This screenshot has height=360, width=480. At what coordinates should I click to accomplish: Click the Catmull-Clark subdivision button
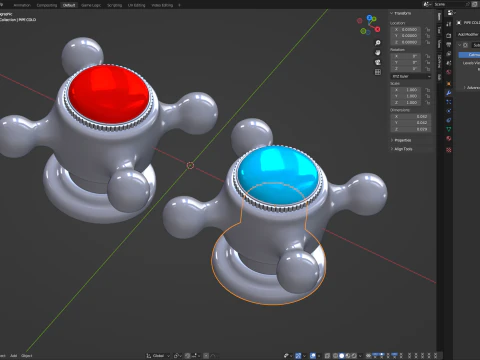click(469, 55)
